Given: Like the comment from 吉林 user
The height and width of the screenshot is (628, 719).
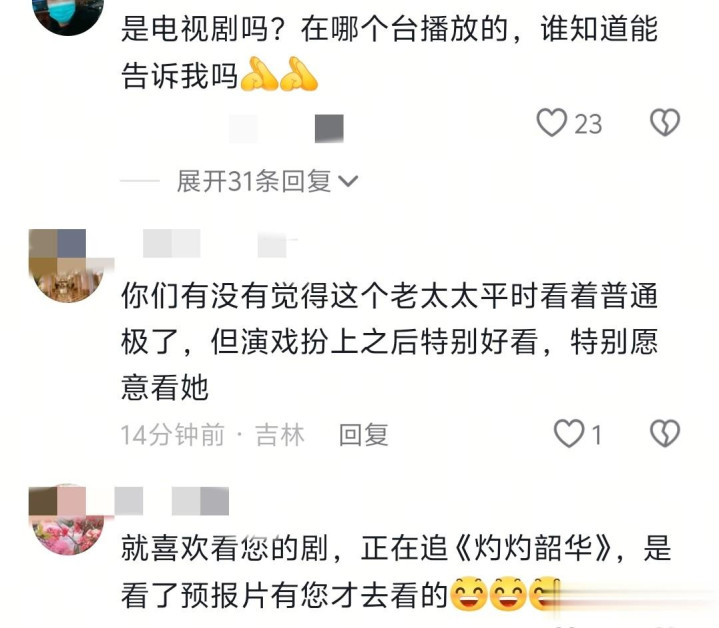Looking at the screenshot, I should click(x=569, y=434).
